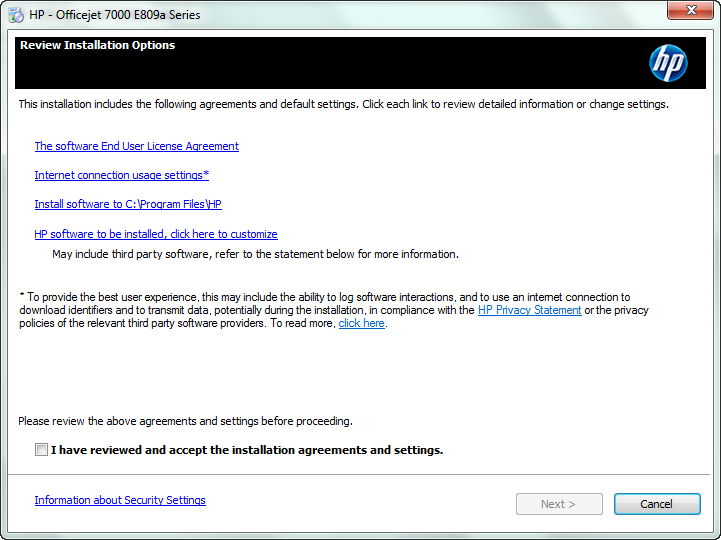This screenshot has width=721, height=540.
Task: Cancel the installation
Action: coord(657,504)
